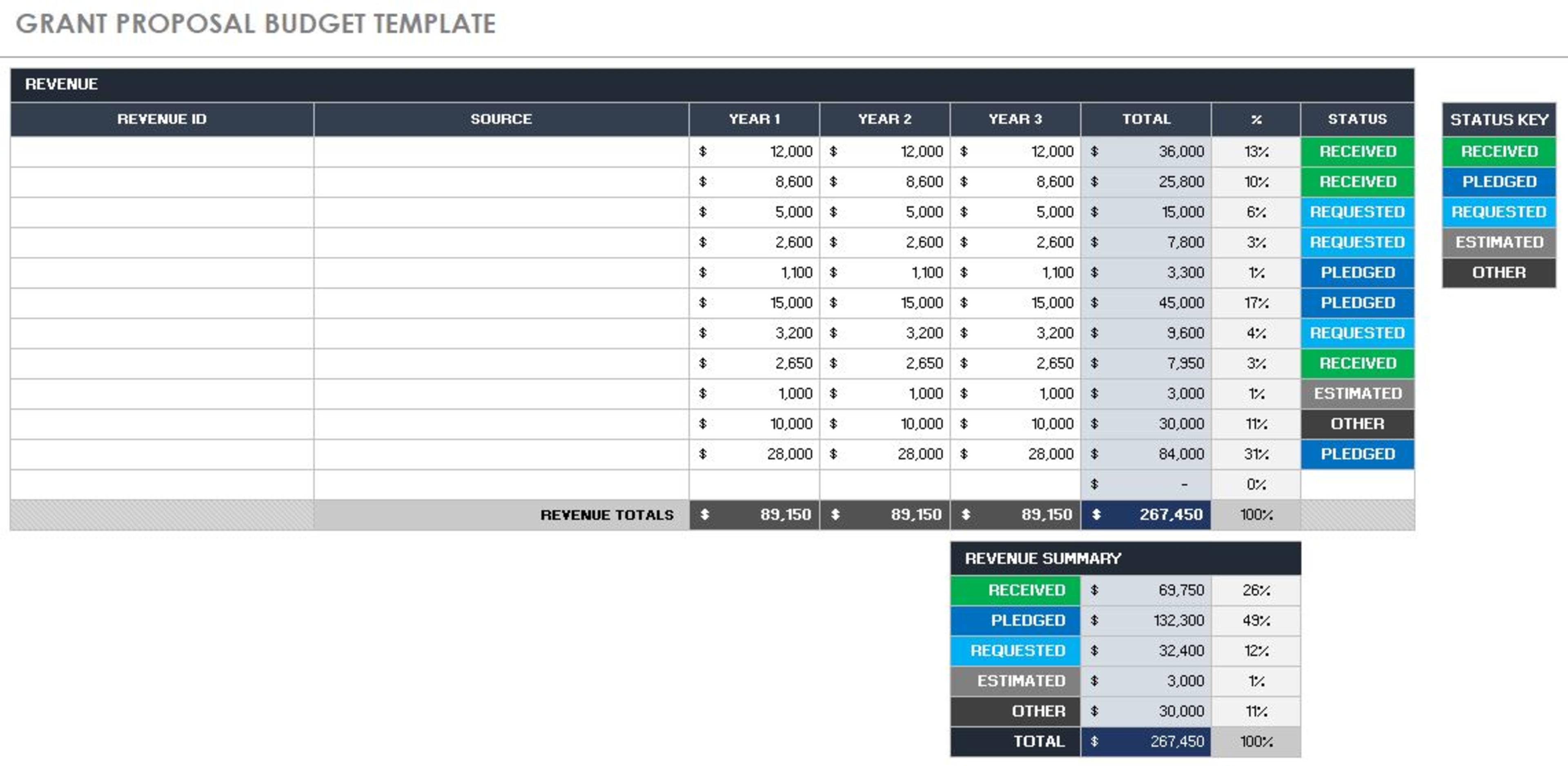This screenshot has height=766, width=1568.
Task: Select the PLEDGED swatch in Status Key
Action: [x=1499, y=181]
